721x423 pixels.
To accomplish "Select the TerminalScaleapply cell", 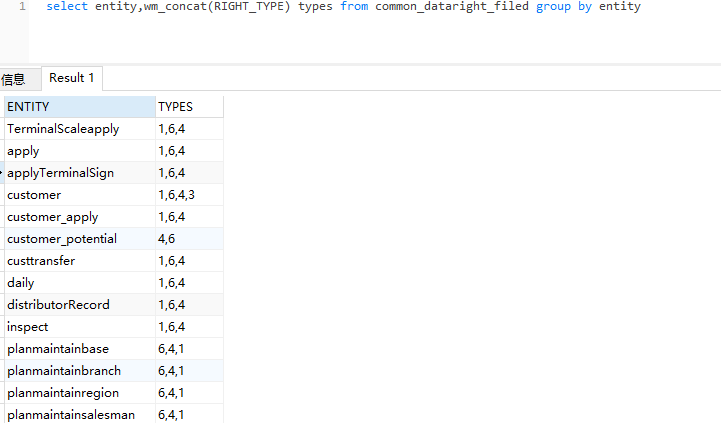I will coord(80,129).
